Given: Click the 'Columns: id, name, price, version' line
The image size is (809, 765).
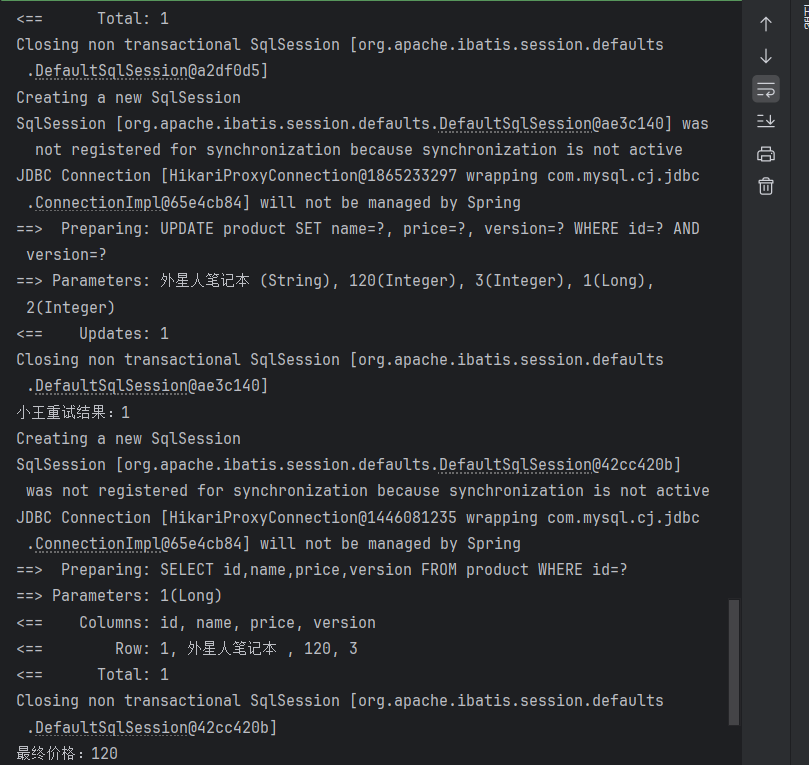Looking at the screenshot, I should point(196,623).
